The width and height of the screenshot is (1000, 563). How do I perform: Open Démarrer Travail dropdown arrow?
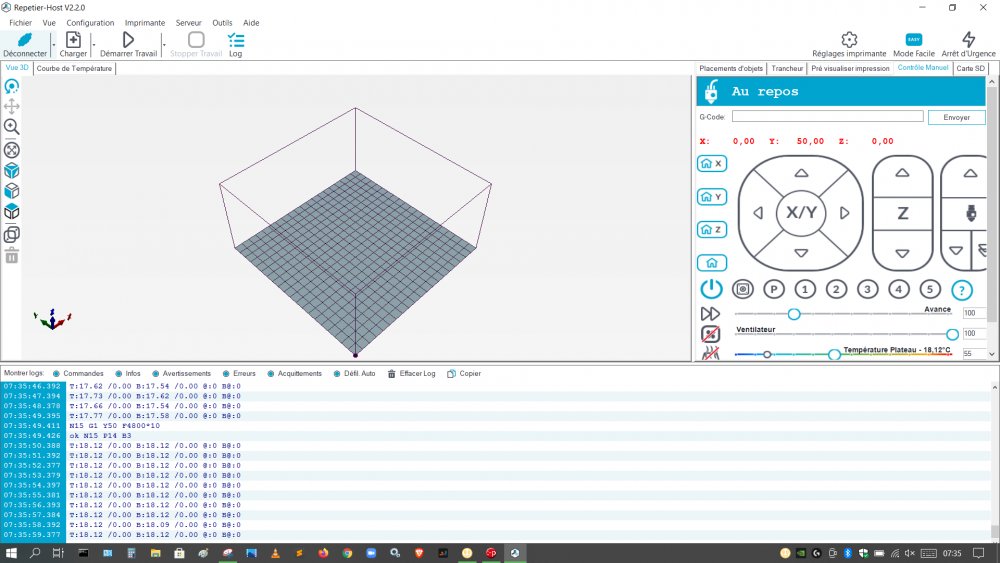tap(164, 45)
